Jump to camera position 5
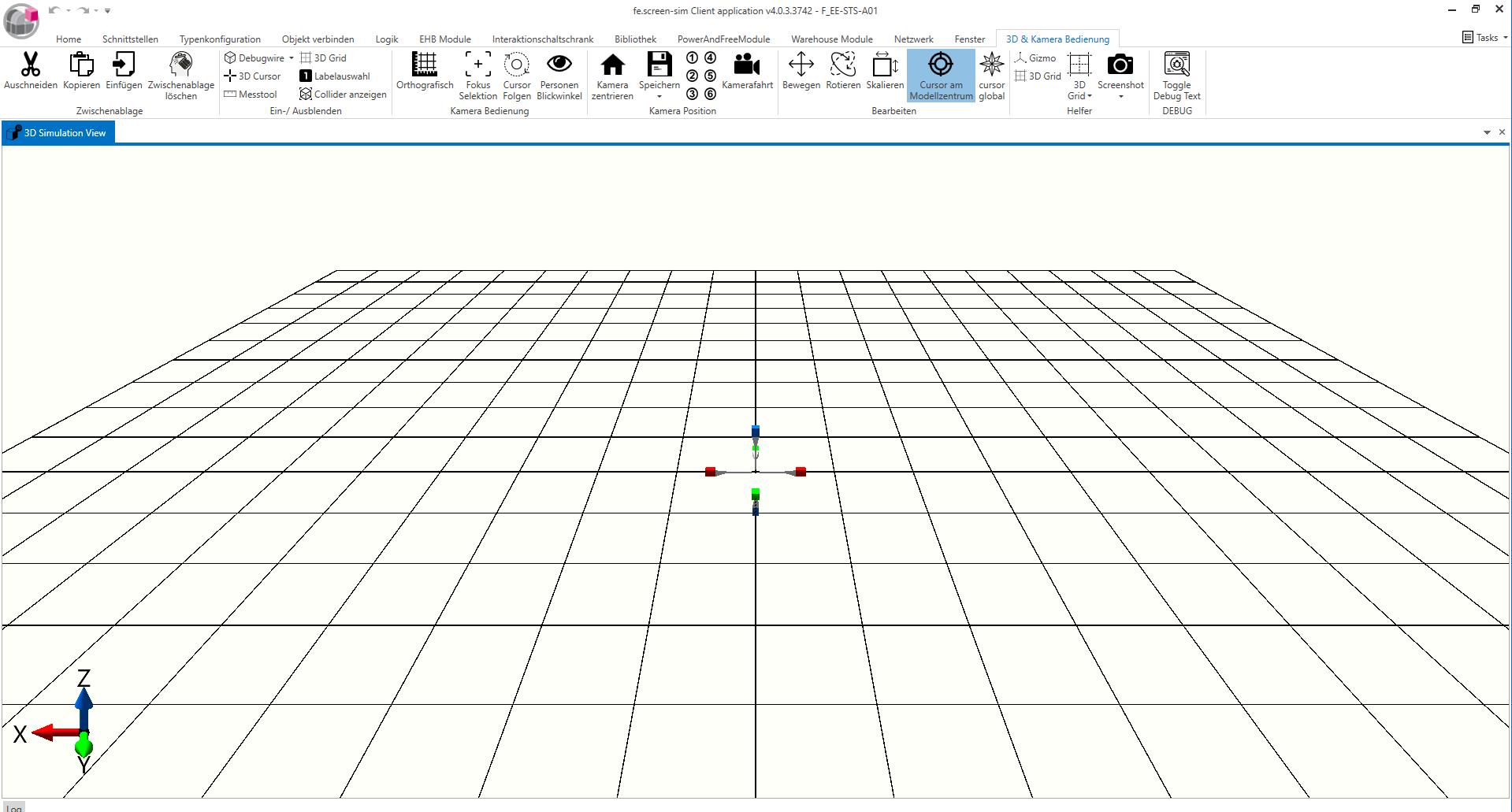Image resolution: width=1512 pixels, height=812 pixels. (x=710, y=76)
